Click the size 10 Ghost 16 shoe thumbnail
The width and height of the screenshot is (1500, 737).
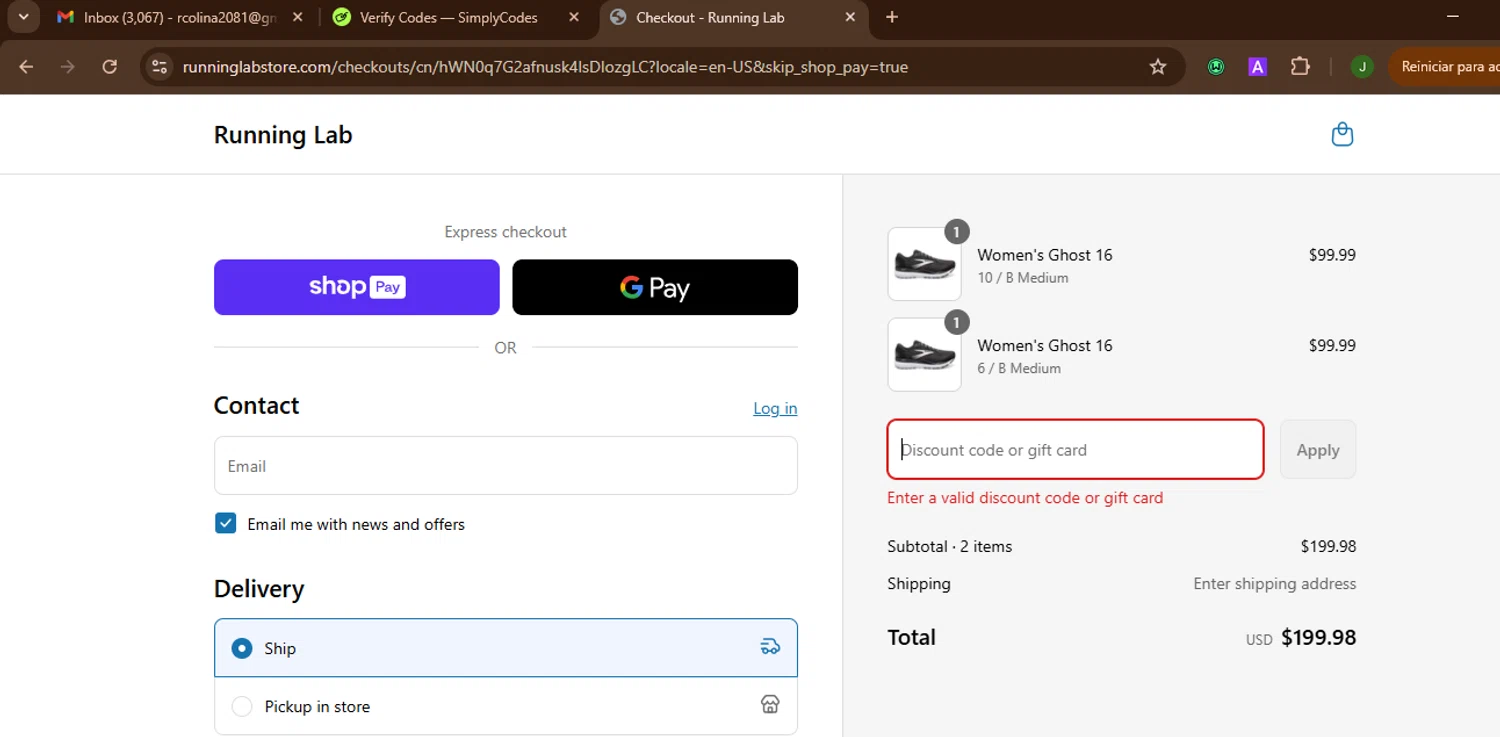[924, 264]
